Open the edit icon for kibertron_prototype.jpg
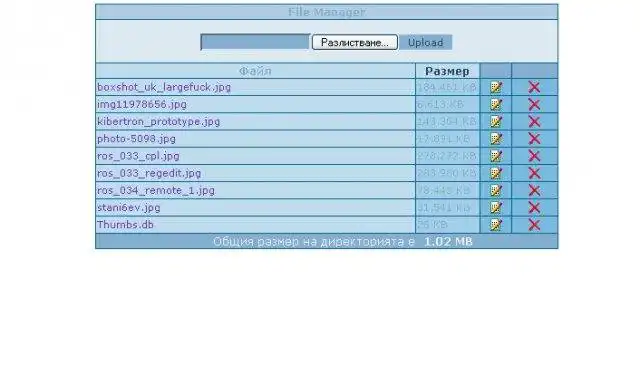This screenshot has height=385, width=640. [x=496, y=121]
